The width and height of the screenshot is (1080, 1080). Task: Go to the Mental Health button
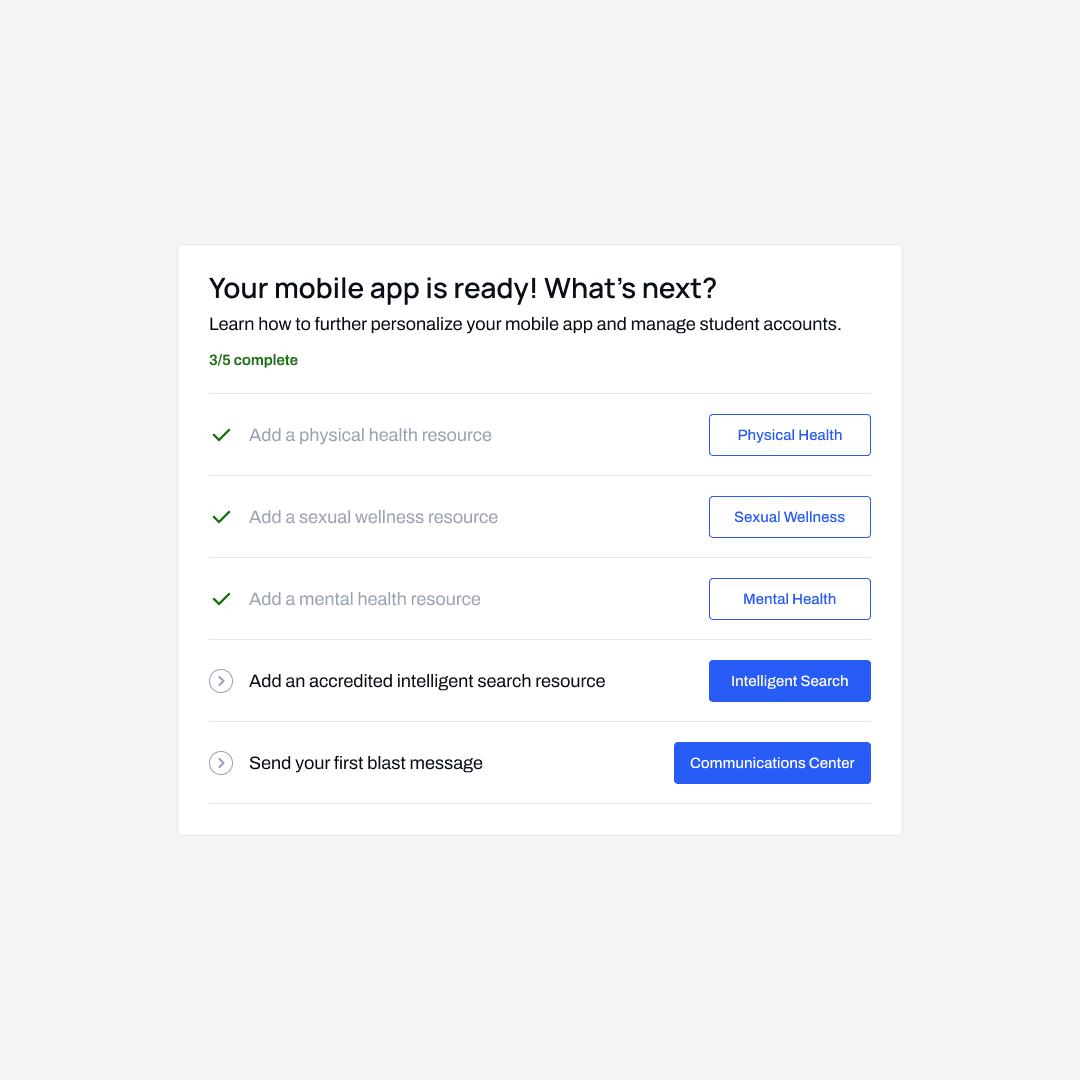click(x=789, y=599)
